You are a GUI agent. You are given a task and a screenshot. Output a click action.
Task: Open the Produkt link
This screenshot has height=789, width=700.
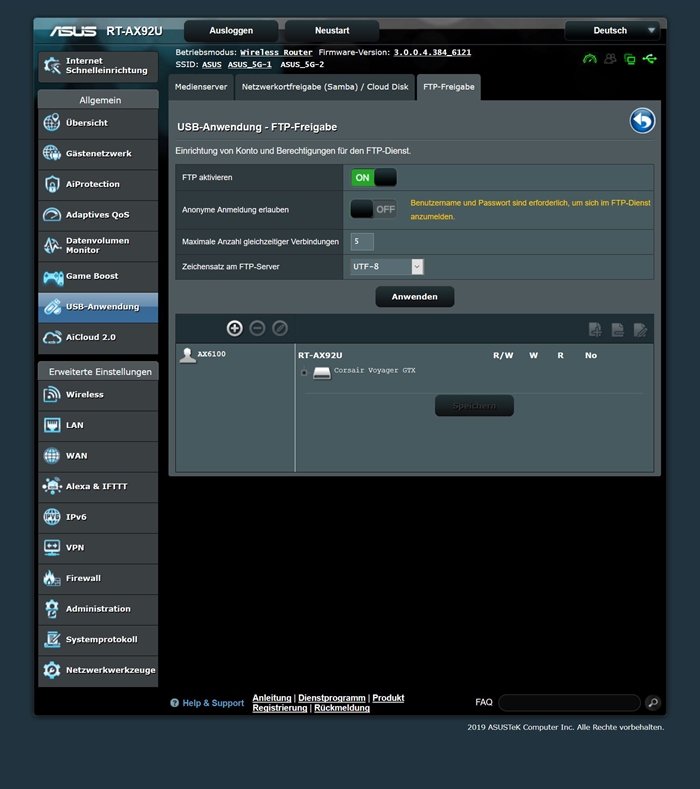pos(388,698)
